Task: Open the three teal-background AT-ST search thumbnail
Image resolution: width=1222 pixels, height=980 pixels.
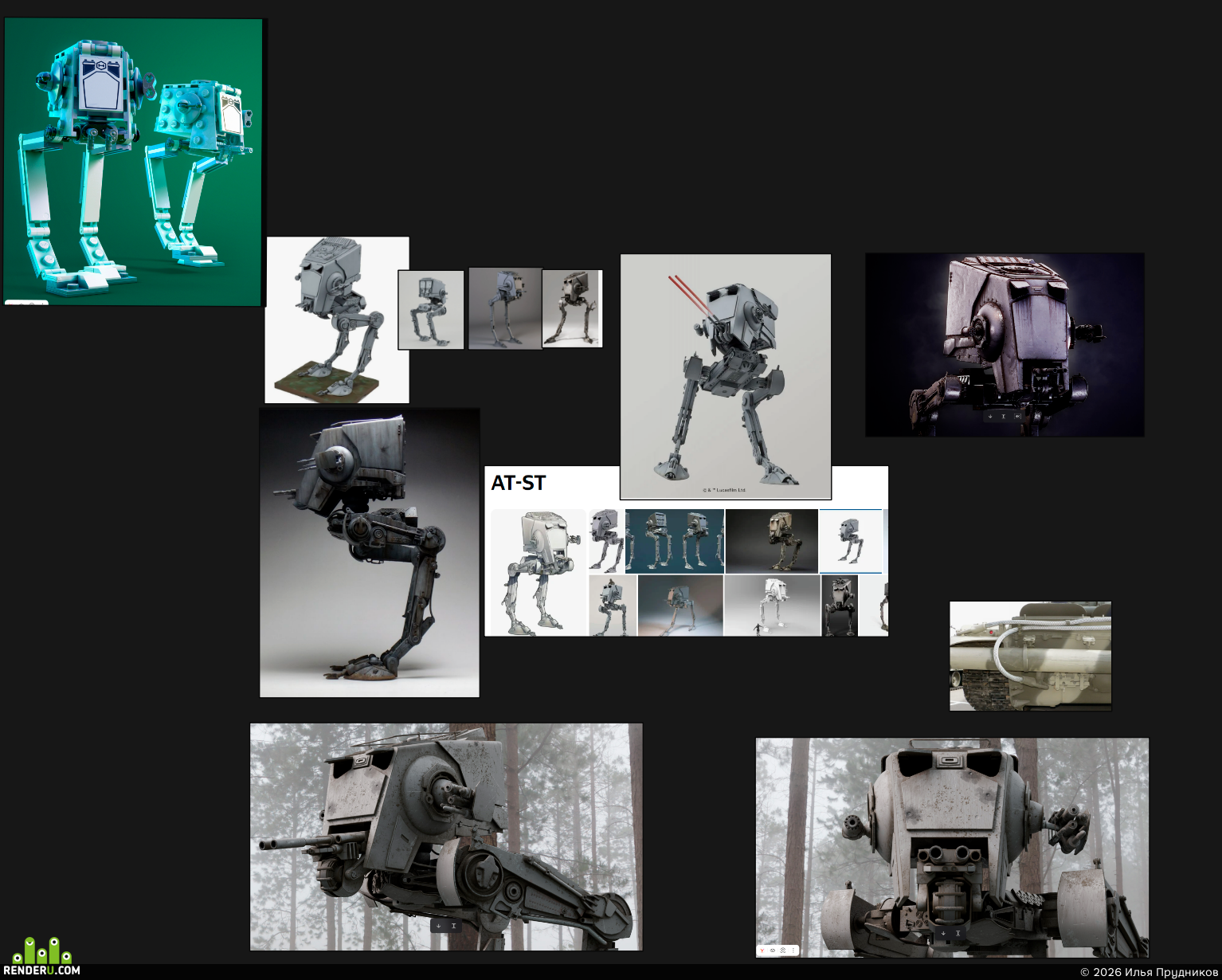Action: tap(674, 541)
